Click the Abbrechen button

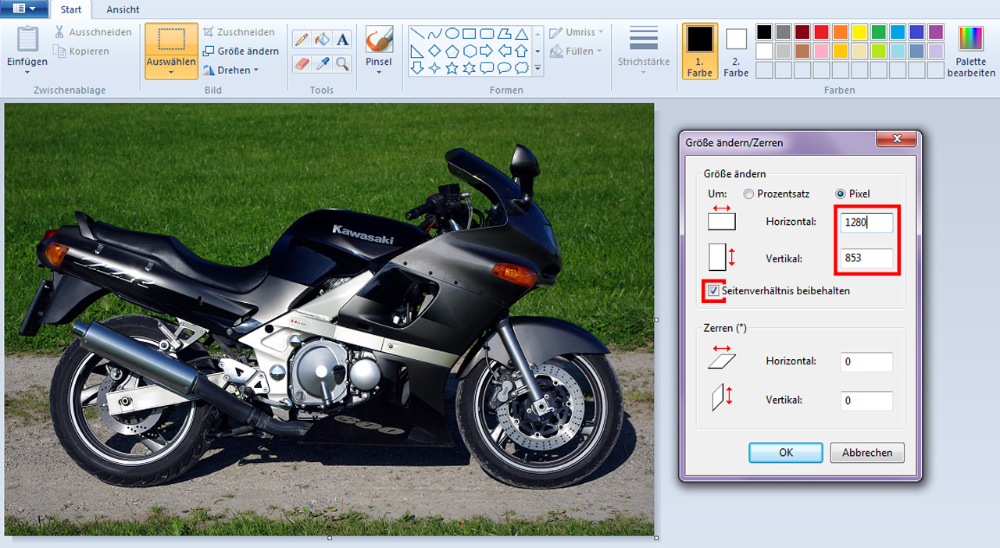point(867,453)
